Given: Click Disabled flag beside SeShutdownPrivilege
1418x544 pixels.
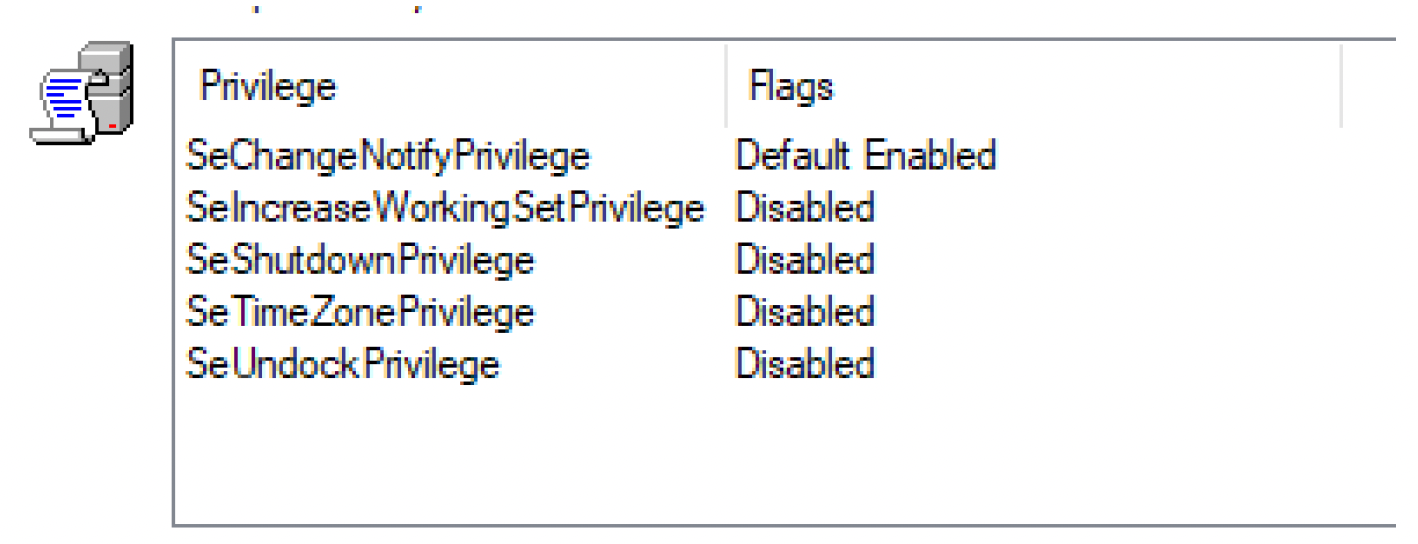Looking at the screenshot, I should click(x=805, y=260).
